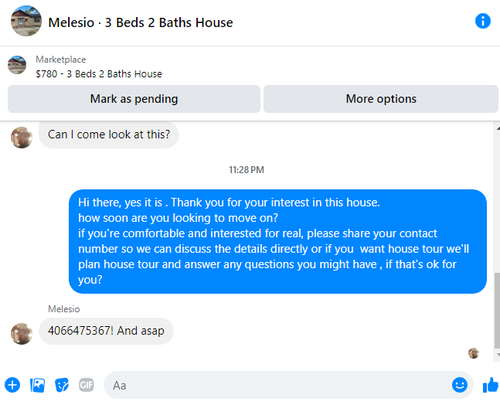This screenshot has width=500, height=405.
Task: Click the chat scrollbar thumb
Action: tap(497, 310)
